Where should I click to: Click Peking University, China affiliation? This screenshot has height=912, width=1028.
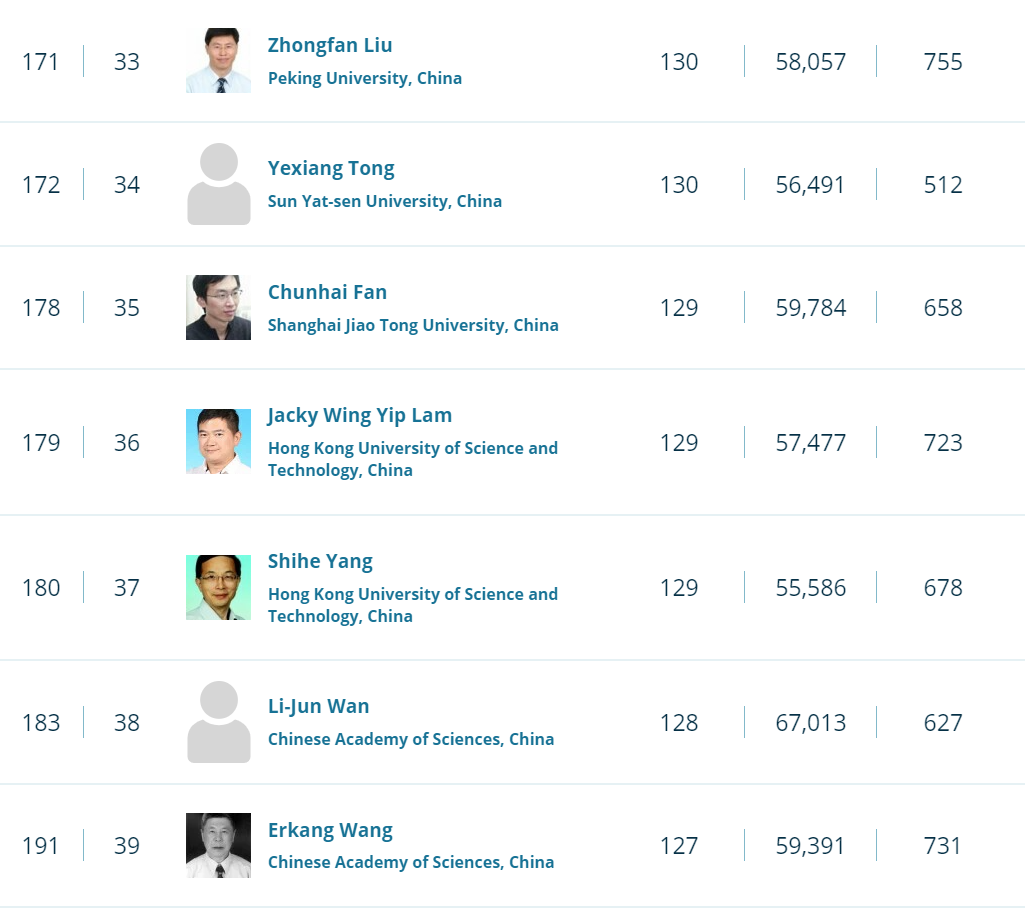(x=365, y=78)
